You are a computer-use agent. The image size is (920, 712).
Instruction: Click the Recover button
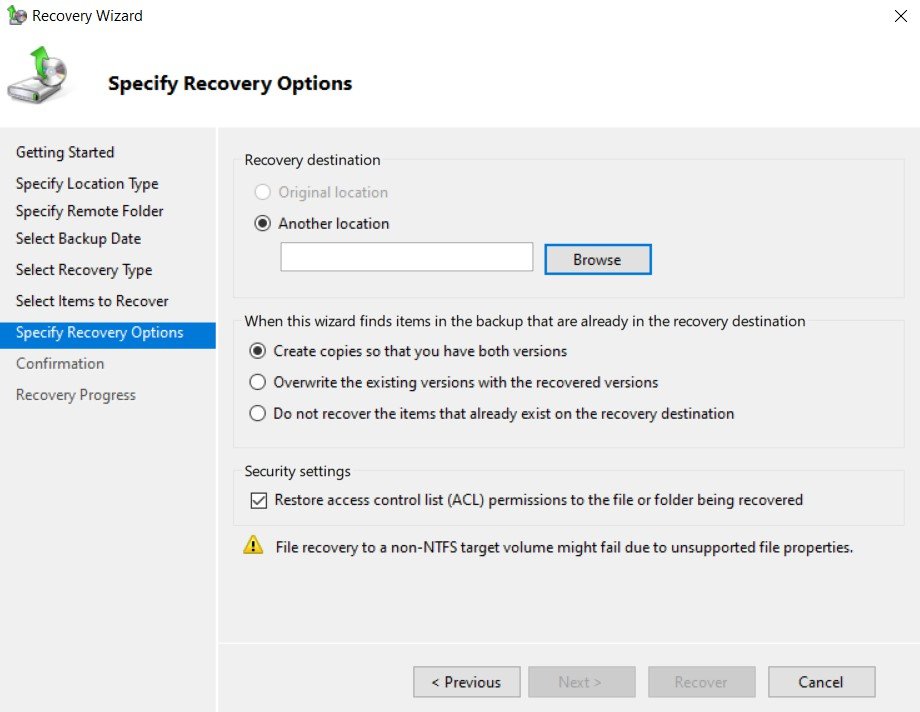[702, 681]
